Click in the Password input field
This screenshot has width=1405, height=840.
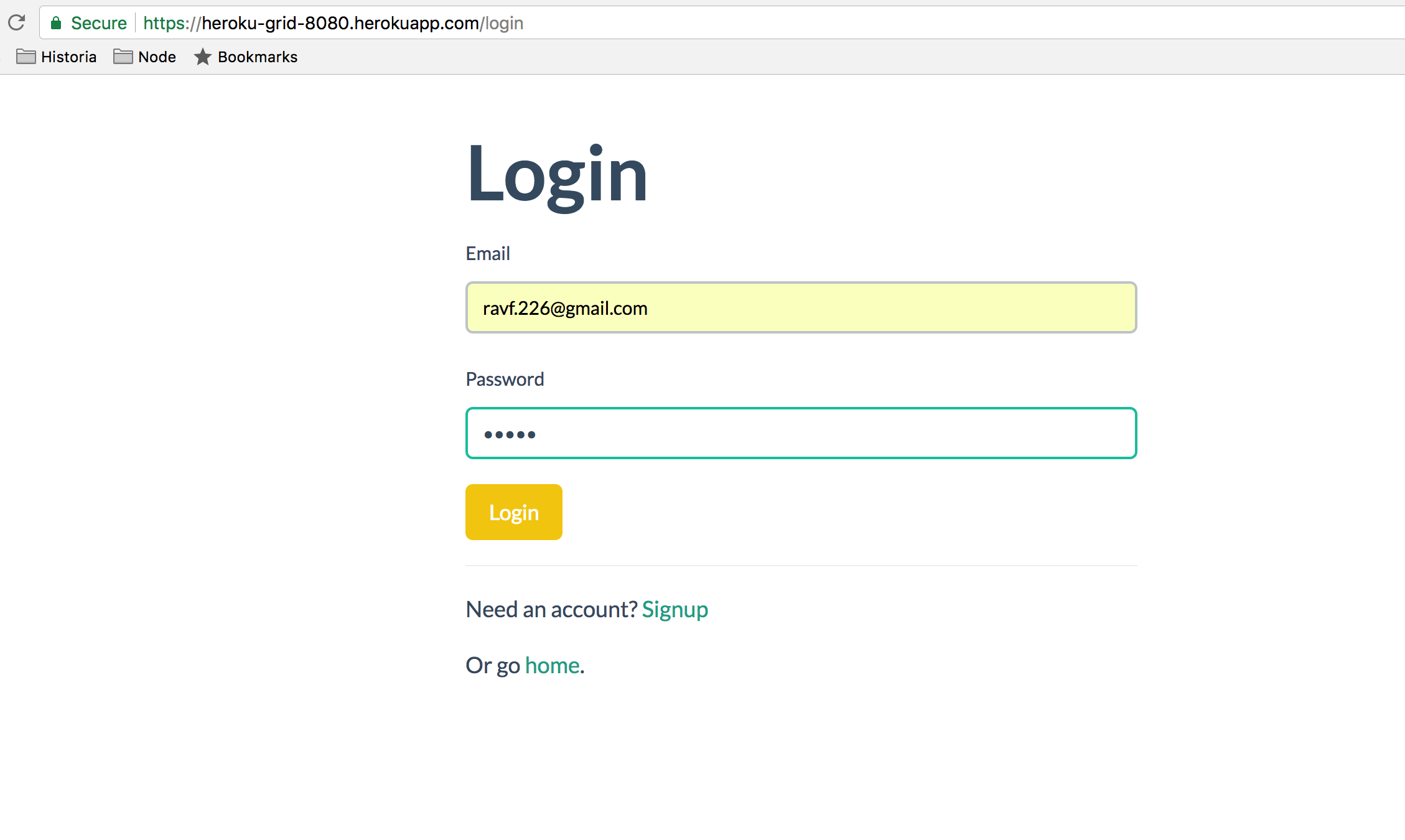tap(801, 434)
